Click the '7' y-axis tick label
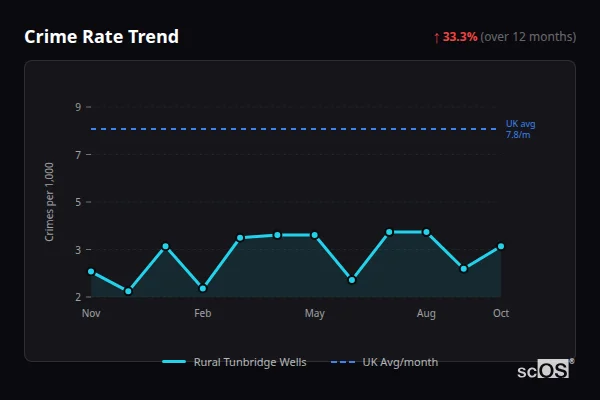 pos(78,155)
